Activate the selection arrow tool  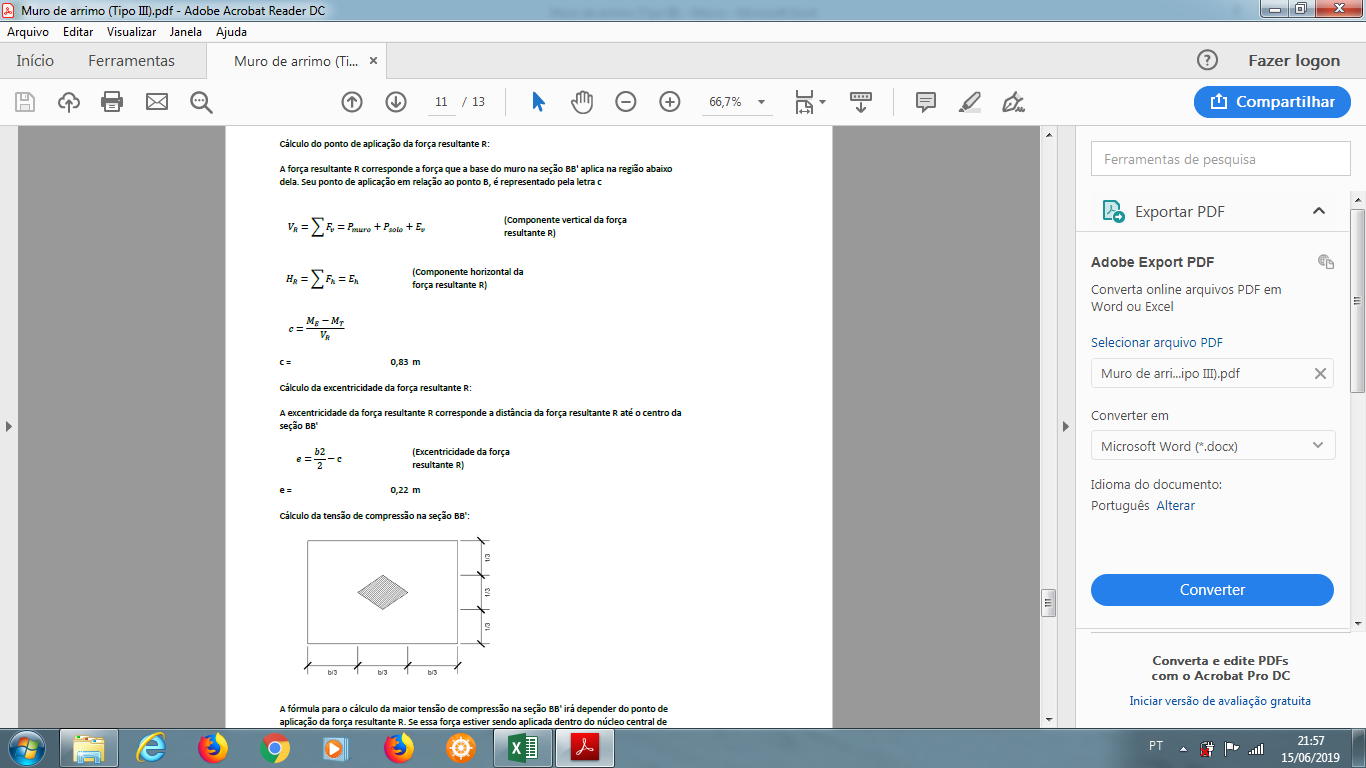tap(538, 101)
